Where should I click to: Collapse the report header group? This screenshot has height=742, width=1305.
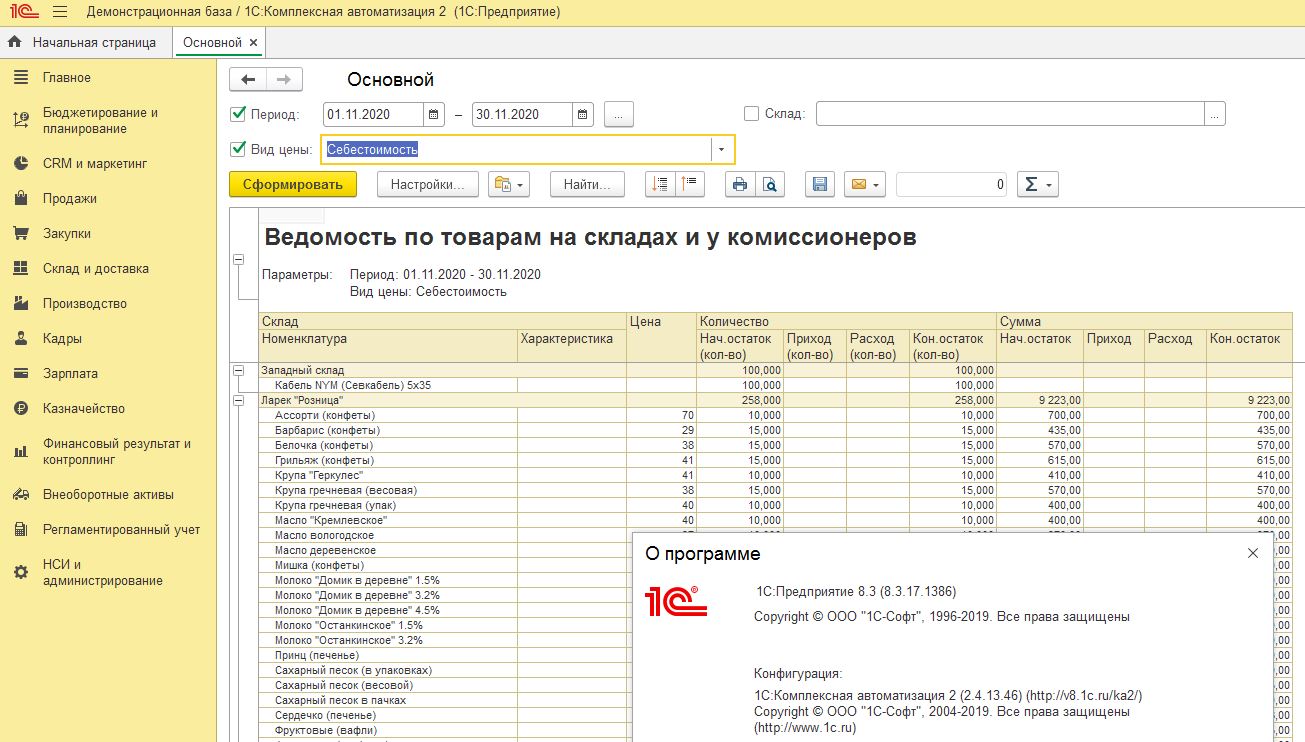[239, 260]
